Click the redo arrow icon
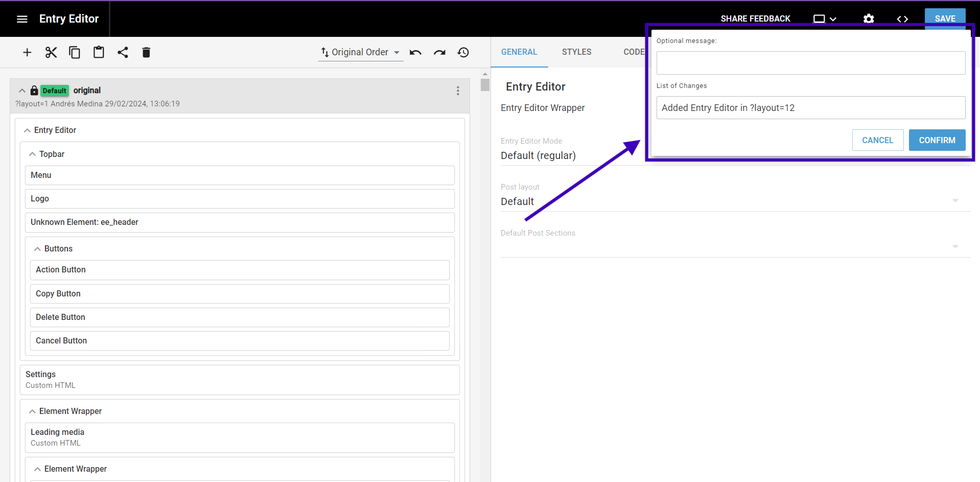The height and width of the screenshot is (482, 980). (439, 52)
